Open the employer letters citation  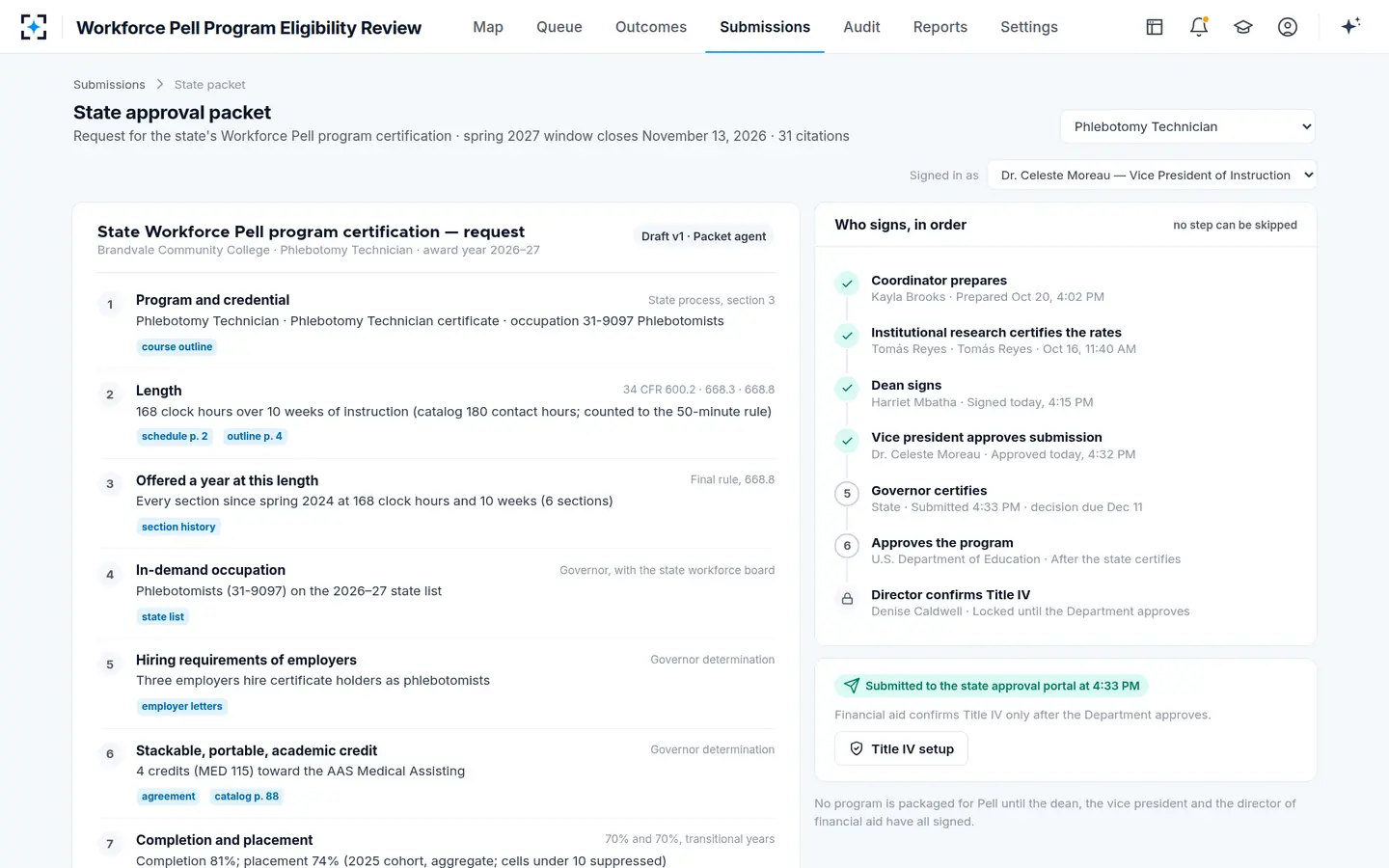(x=181, y=707)
